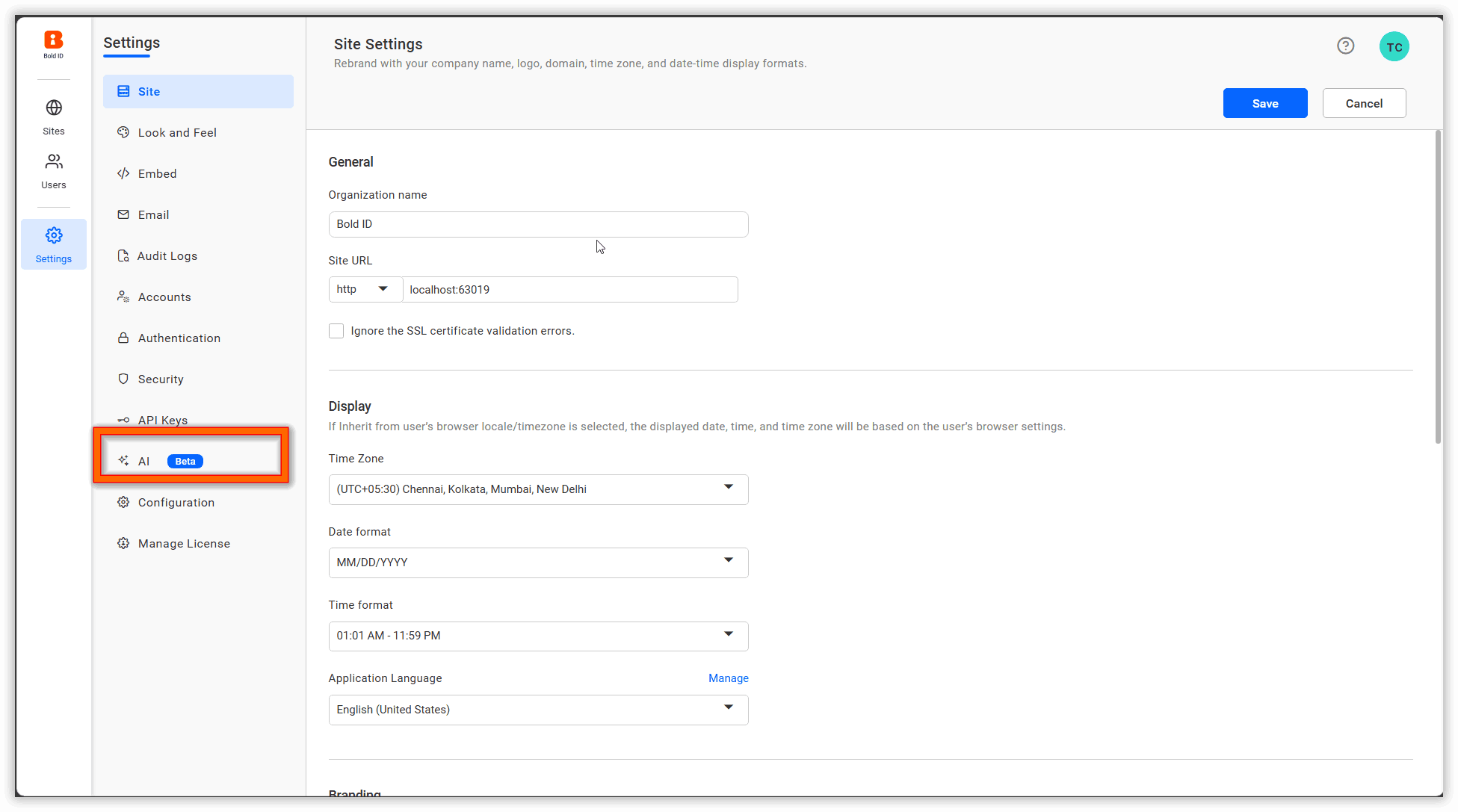The image size is (1458, 812).
Task: Open Embed settings
Action: (198, 173)
